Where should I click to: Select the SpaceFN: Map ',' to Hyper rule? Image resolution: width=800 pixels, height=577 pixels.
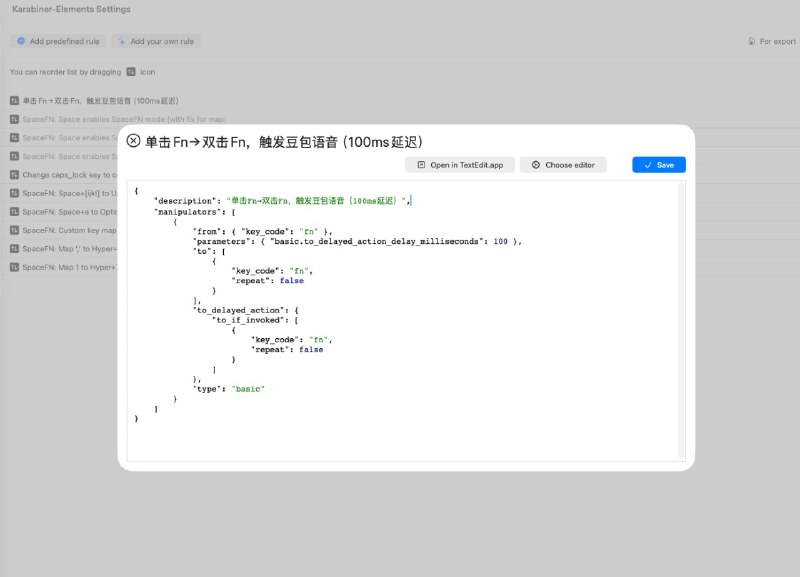[x=69, y=248]
